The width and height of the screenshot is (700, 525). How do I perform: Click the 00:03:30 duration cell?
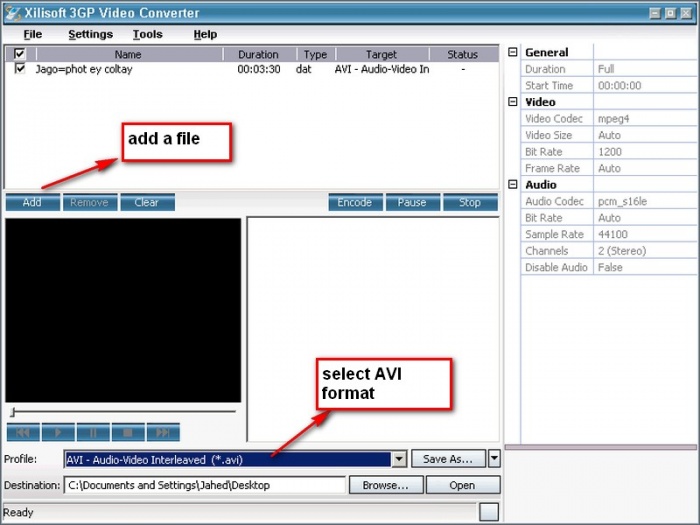pyautogui.click(x=259, y=69)
